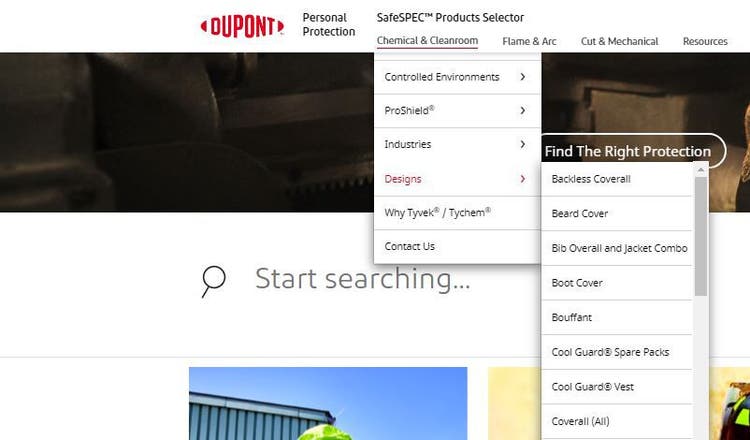Expand the Controlled Environments submenu arrow

(522, 77)
